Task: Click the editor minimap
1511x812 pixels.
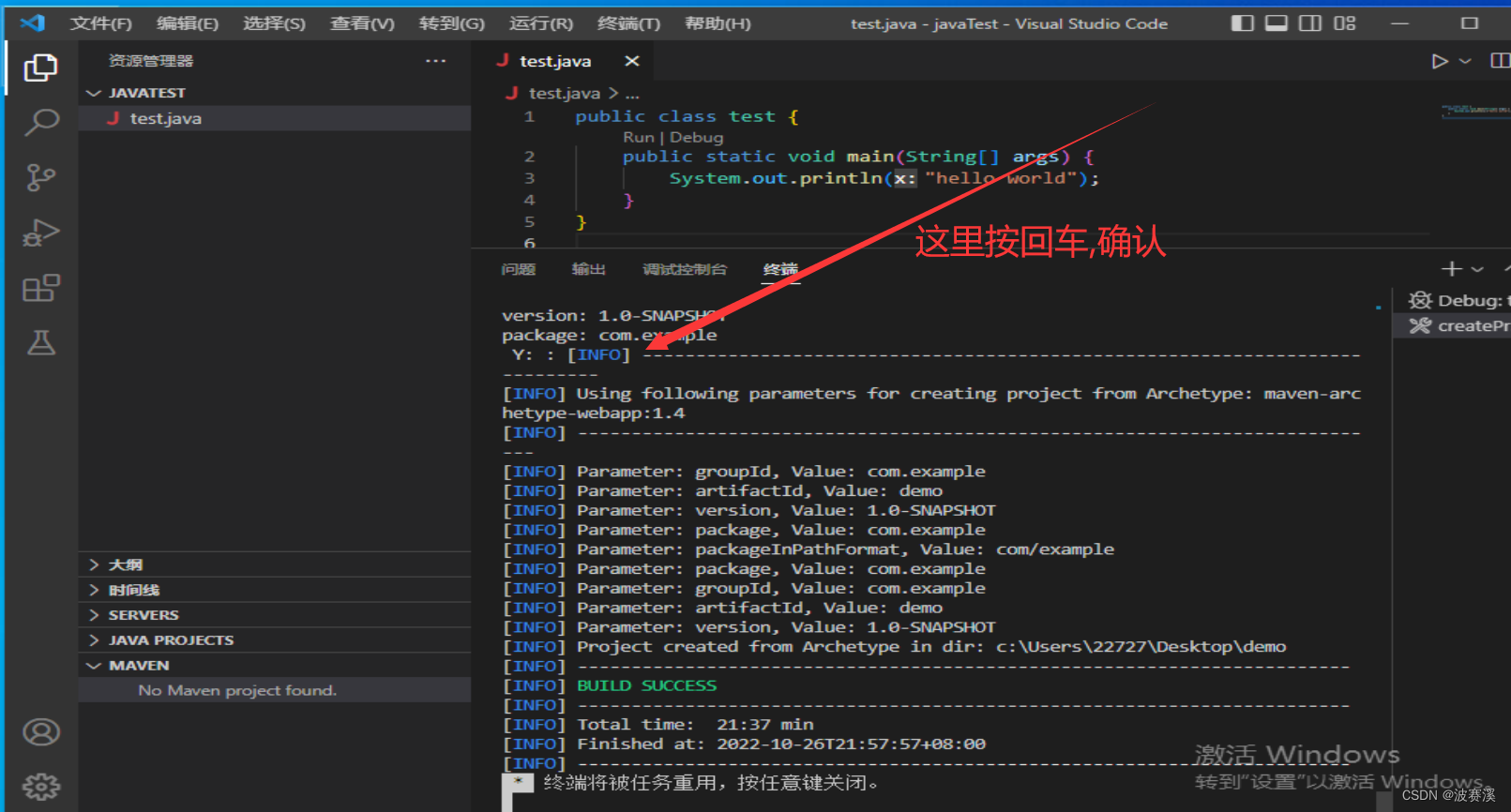Action: (1475, 111)
